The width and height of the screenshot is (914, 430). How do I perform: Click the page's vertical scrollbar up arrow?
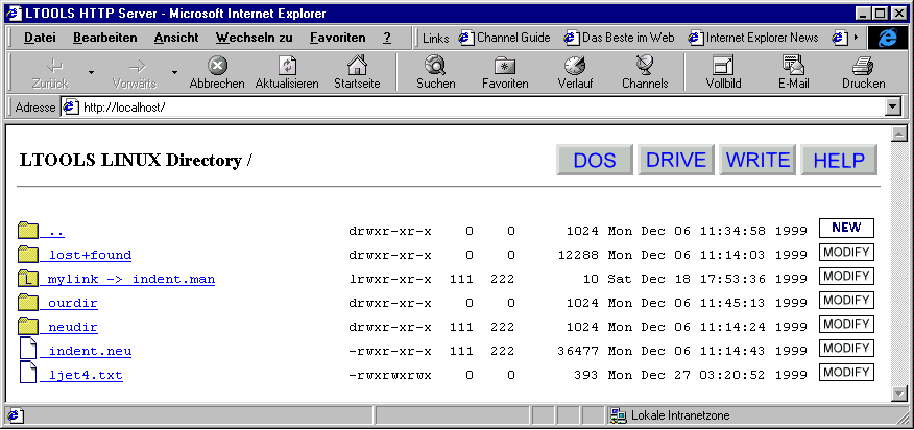point(898,133)
